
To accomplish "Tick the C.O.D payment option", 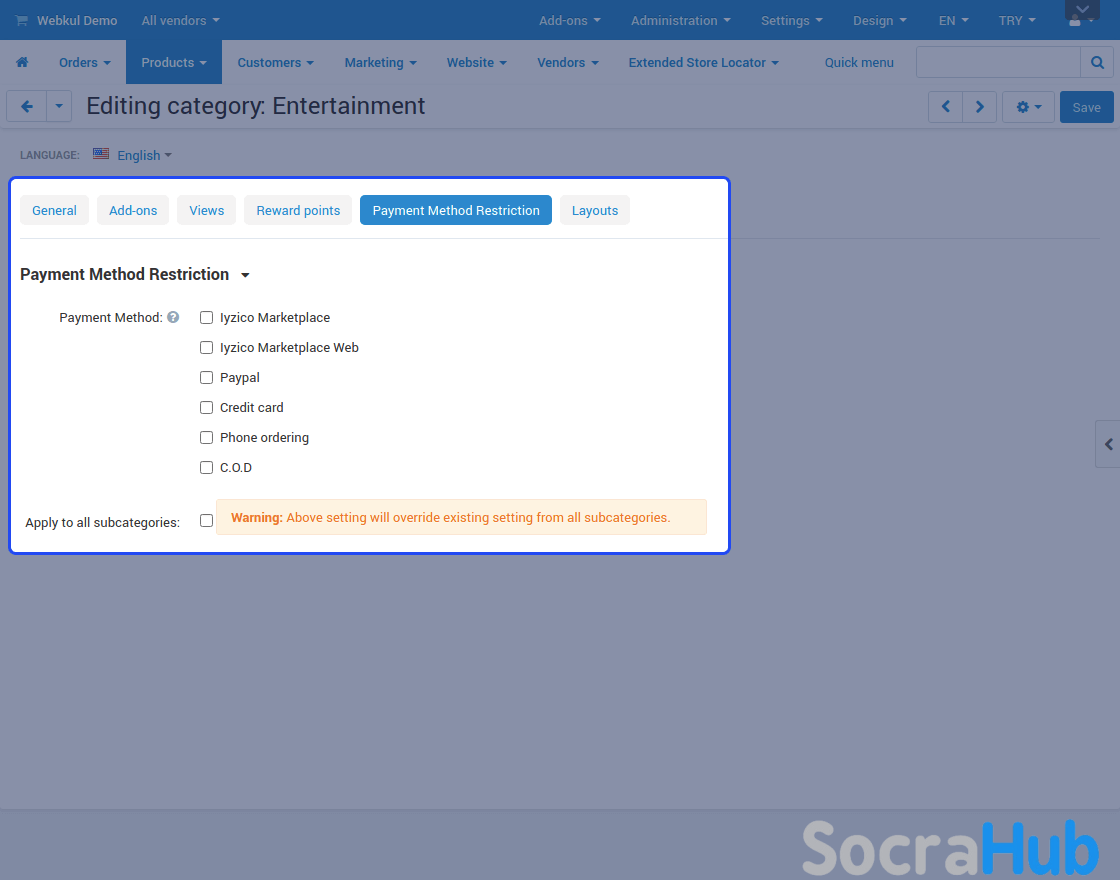I will (207, 468).
